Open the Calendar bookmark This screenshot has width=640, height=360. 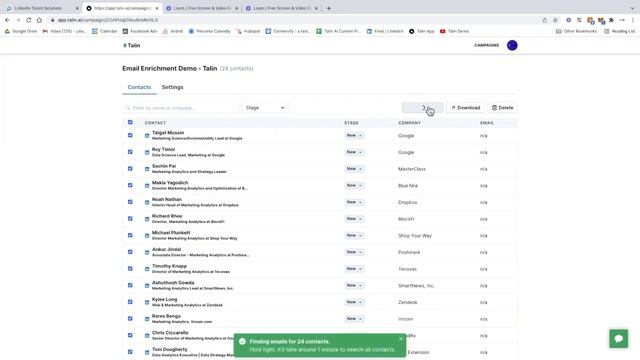pos(104,31)
